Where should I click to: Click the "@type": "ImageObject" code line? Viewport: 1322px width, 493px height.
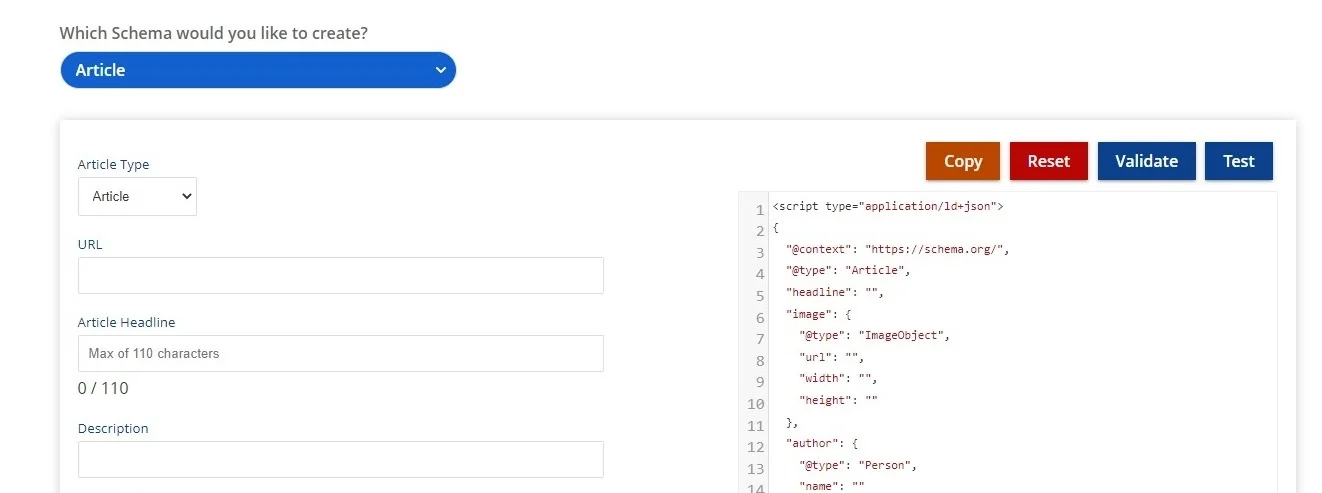pos(874,335)
